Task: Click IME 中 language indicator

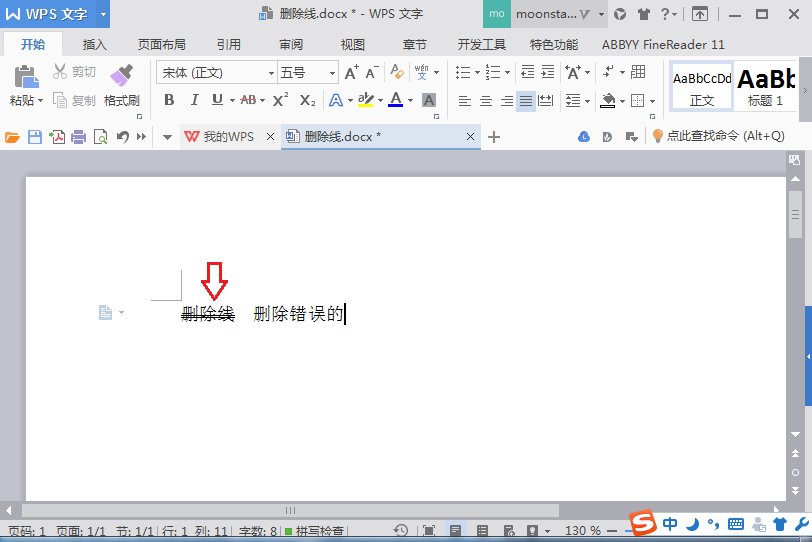Action: [670, 524]
